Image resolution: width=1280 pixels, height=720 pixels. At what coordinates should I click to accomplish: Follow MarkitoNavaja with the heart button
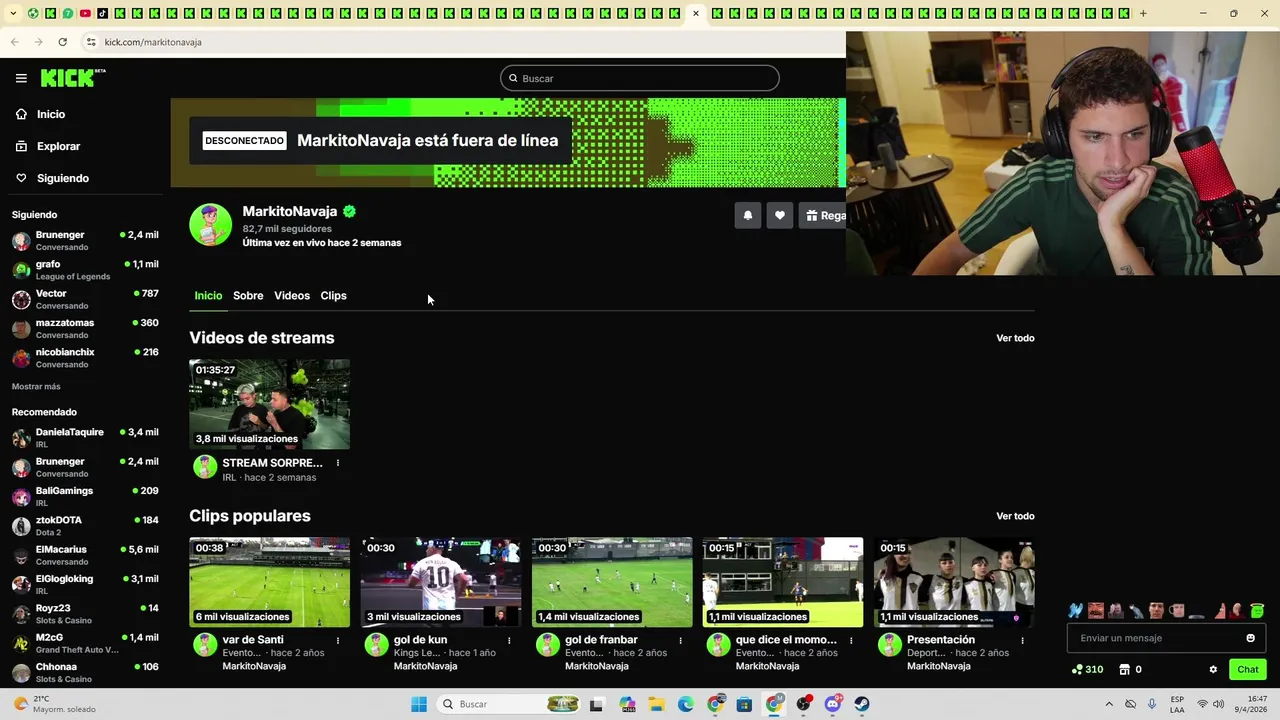[x=779, y=215]
